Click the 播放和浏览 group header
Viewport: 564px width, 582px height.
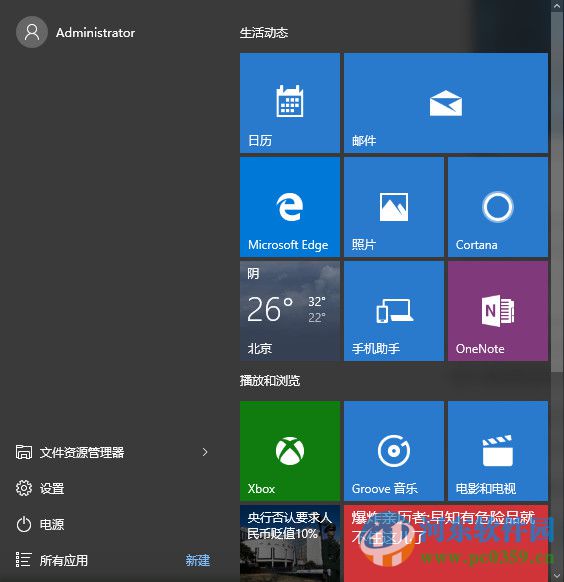270,380
